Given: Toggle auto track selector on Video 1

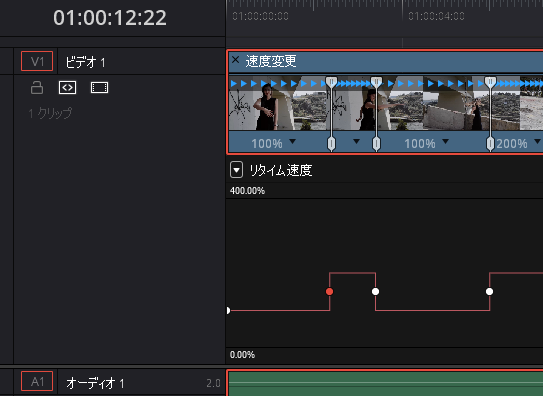Looking at the screenshot, I should click(x=68, y=88).
